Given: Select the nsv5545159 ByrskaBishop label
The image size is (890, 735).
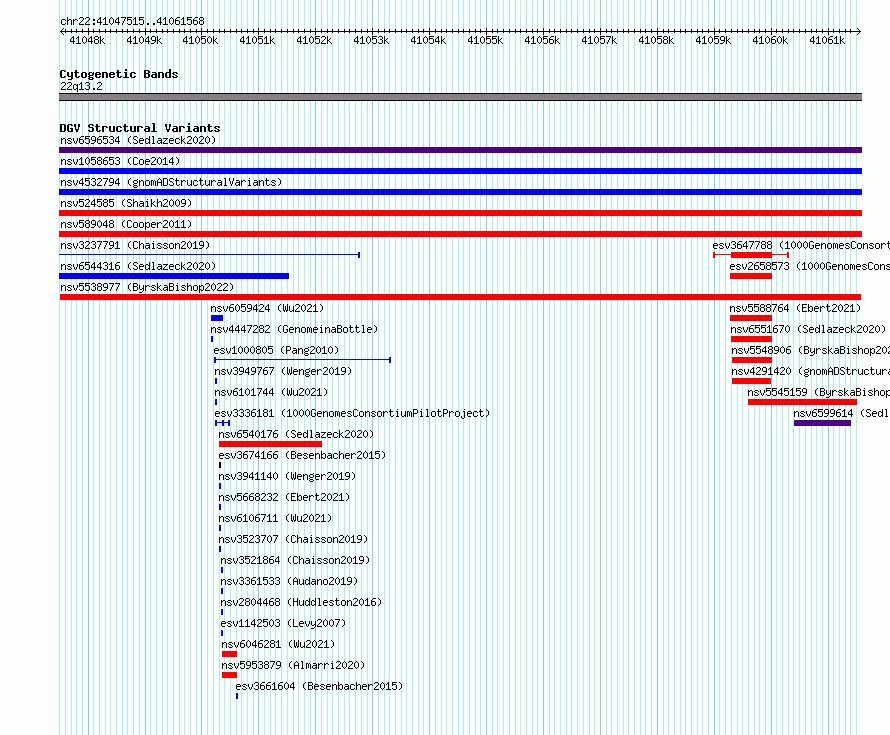Looking at the screenshot, I should pyautogui.click(x=818, y=392).
